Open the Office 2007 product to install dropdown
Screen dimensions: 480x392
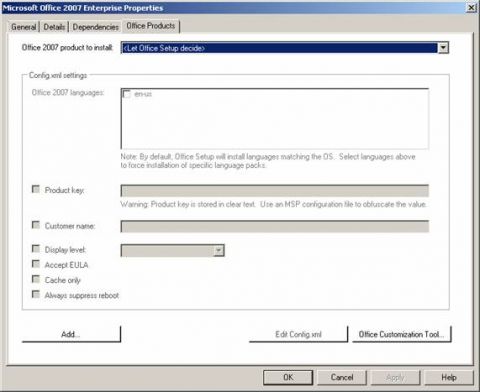285,48
